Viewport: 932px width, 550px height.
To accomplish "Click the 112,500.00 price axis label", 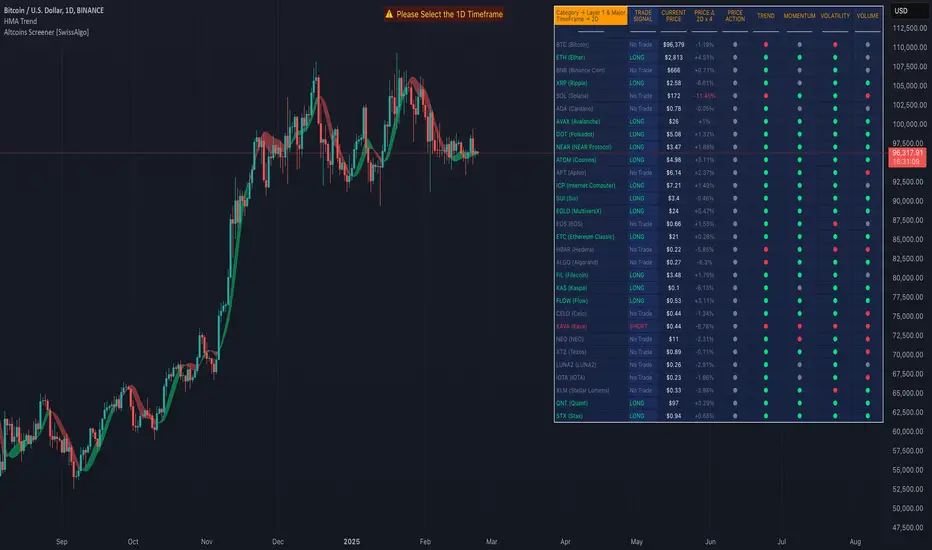I will point(909,28).
